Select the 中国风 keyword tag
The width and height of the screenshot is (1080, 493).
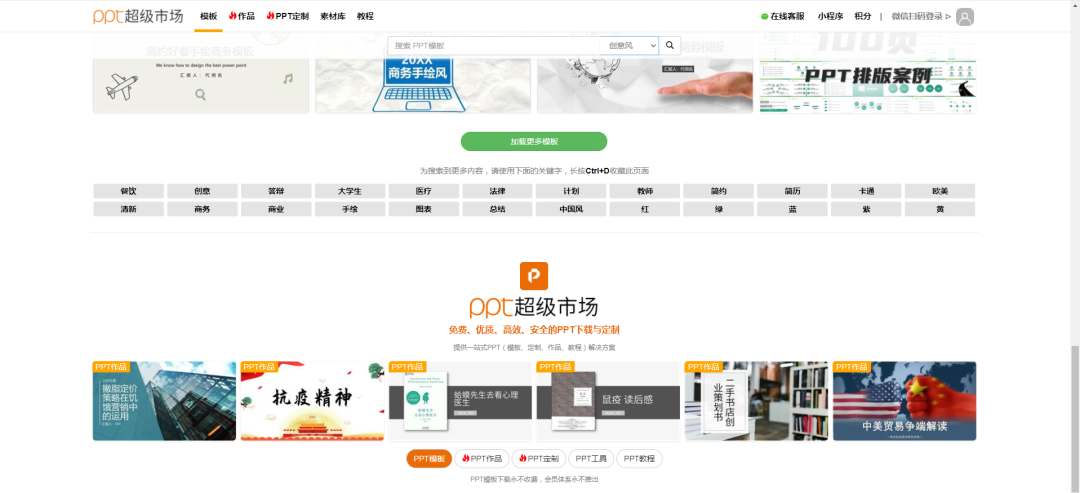571,209
